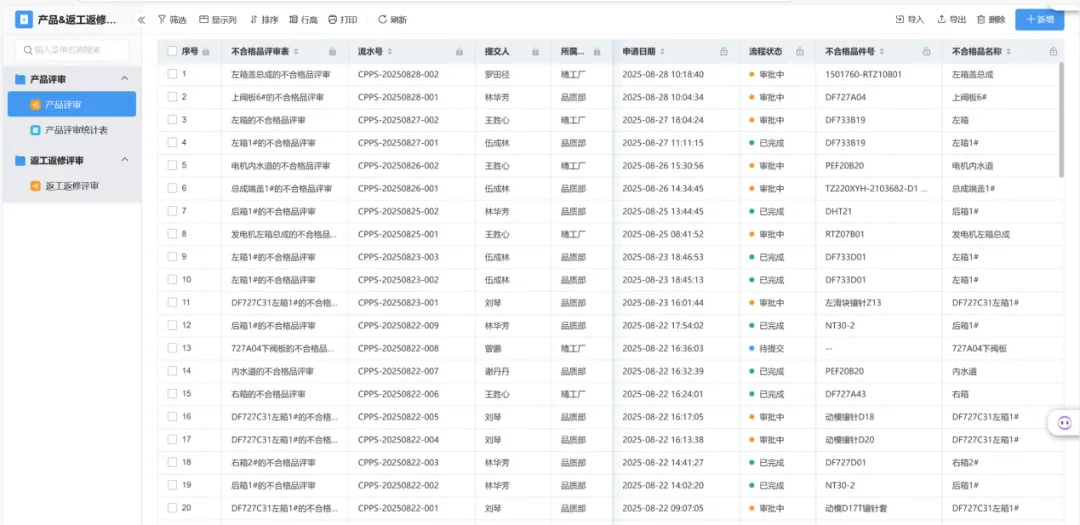The height and width of the screenshot is (525, 1080).
Task: Select the checkbox for row 13
Action: (172, 348)
